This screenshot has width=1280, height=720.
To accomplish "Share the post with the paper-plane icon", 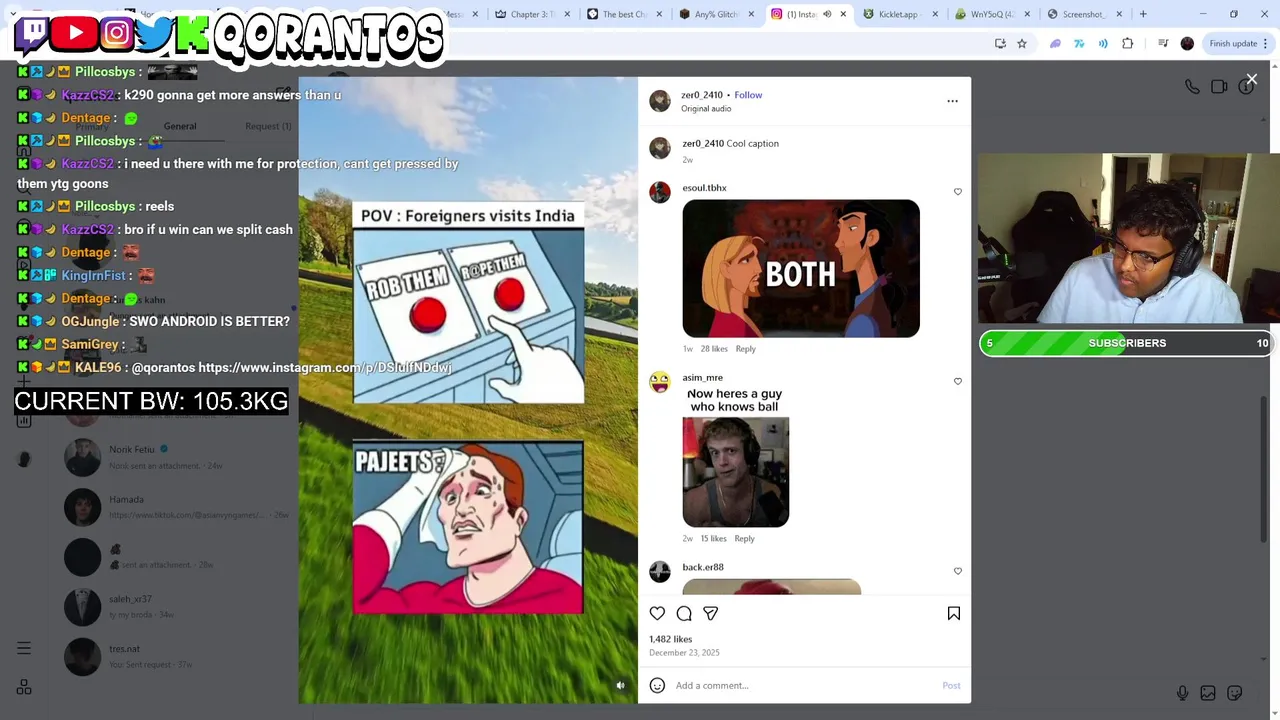I will [x=710, y=613].
